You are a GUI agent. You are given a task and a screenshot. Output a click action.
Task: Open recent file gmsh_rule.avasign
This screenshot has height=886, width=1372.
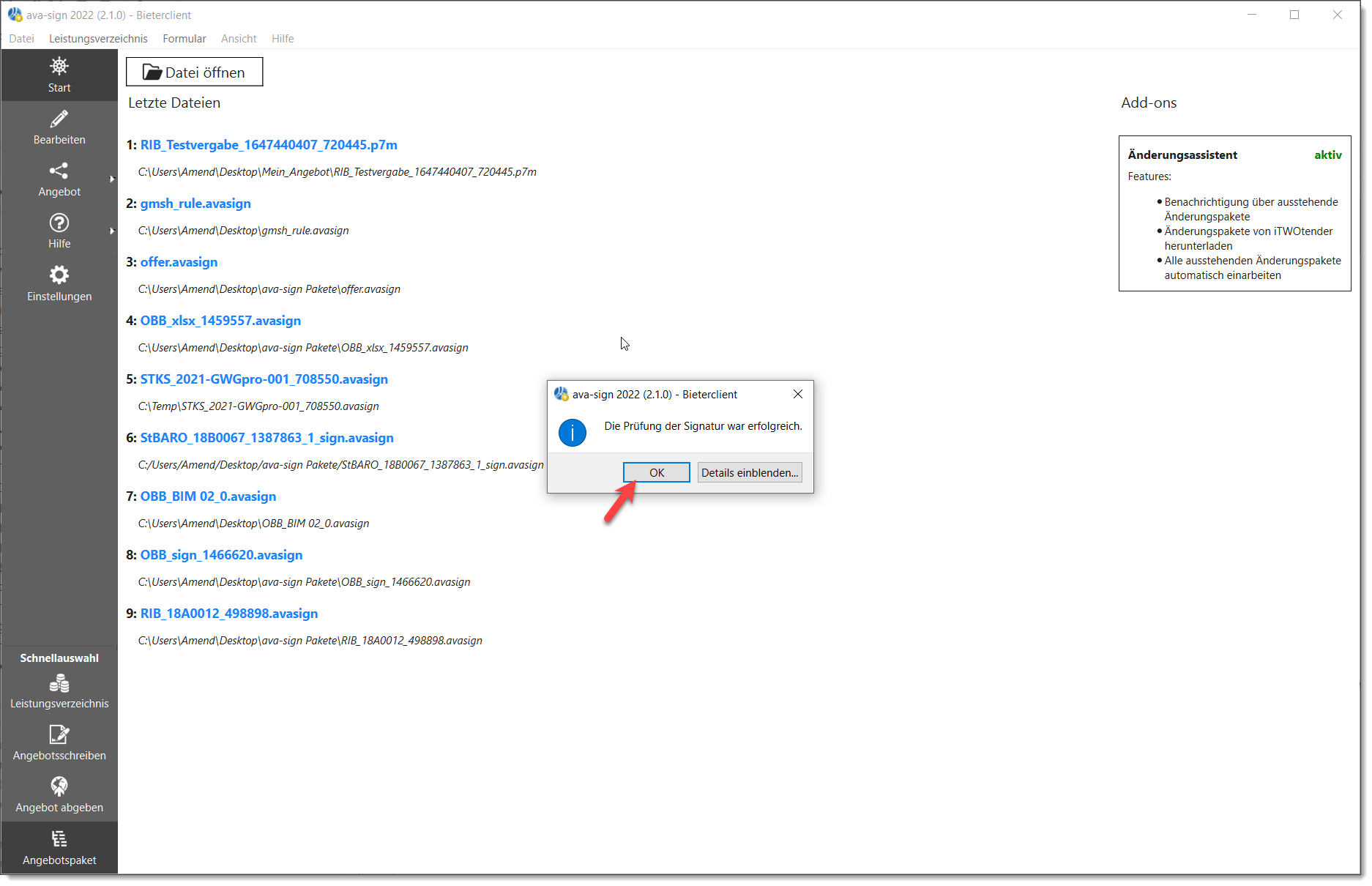[195, 204]
